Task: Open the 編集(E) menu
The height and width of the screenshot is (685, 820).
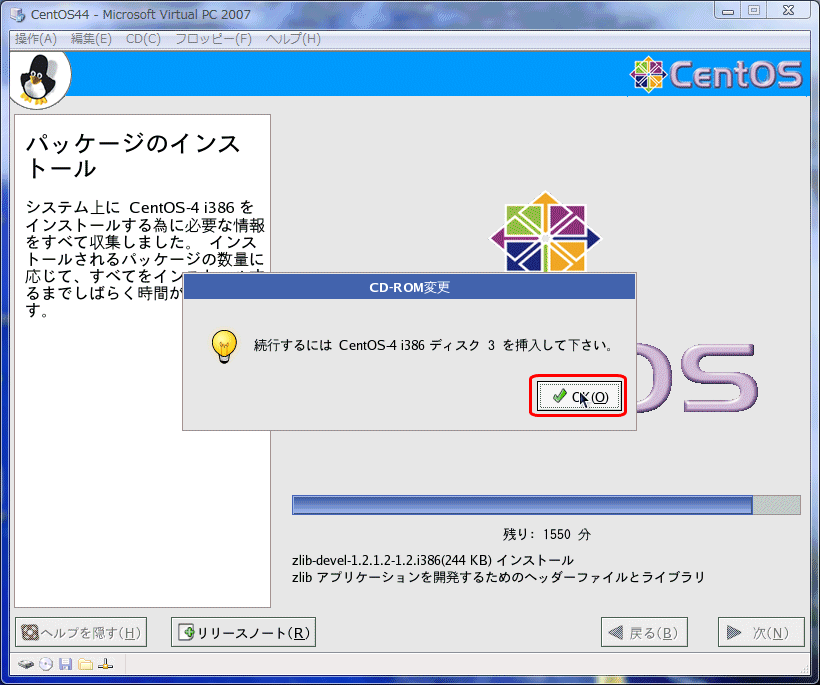Action: pos(91,39)
